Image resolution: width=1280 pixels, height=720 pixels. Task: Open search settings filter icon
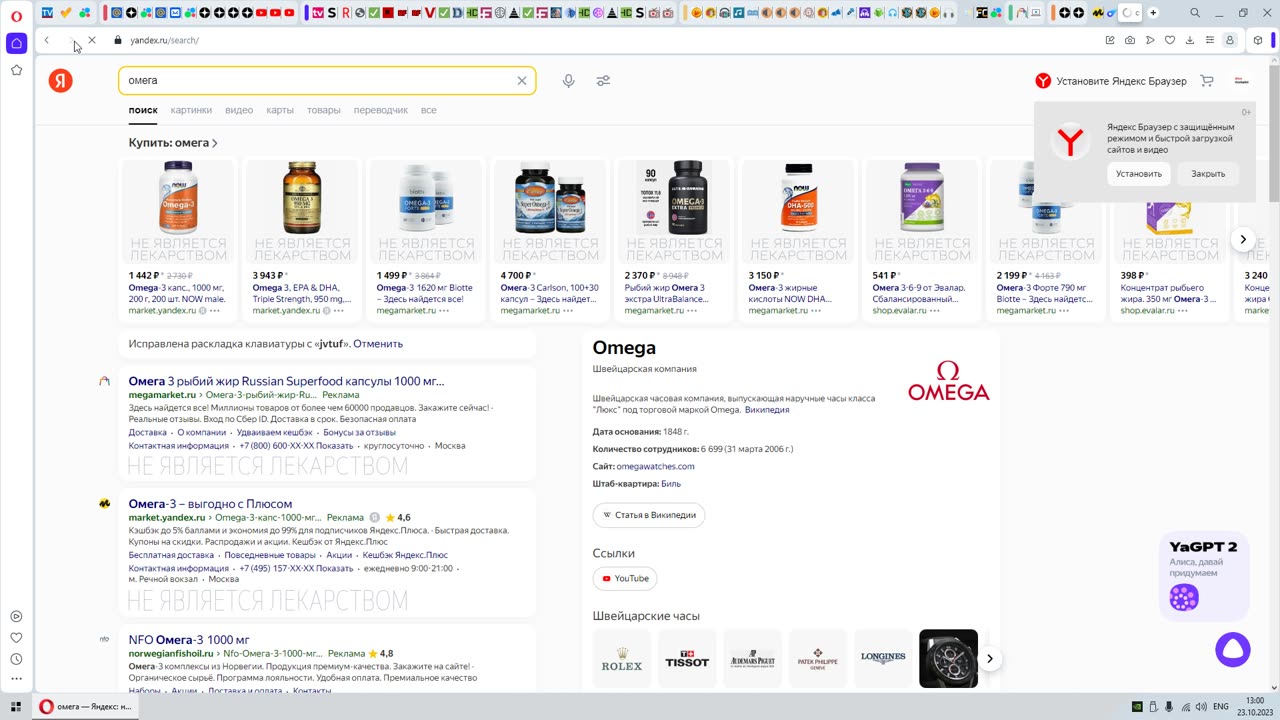point(603,80)
